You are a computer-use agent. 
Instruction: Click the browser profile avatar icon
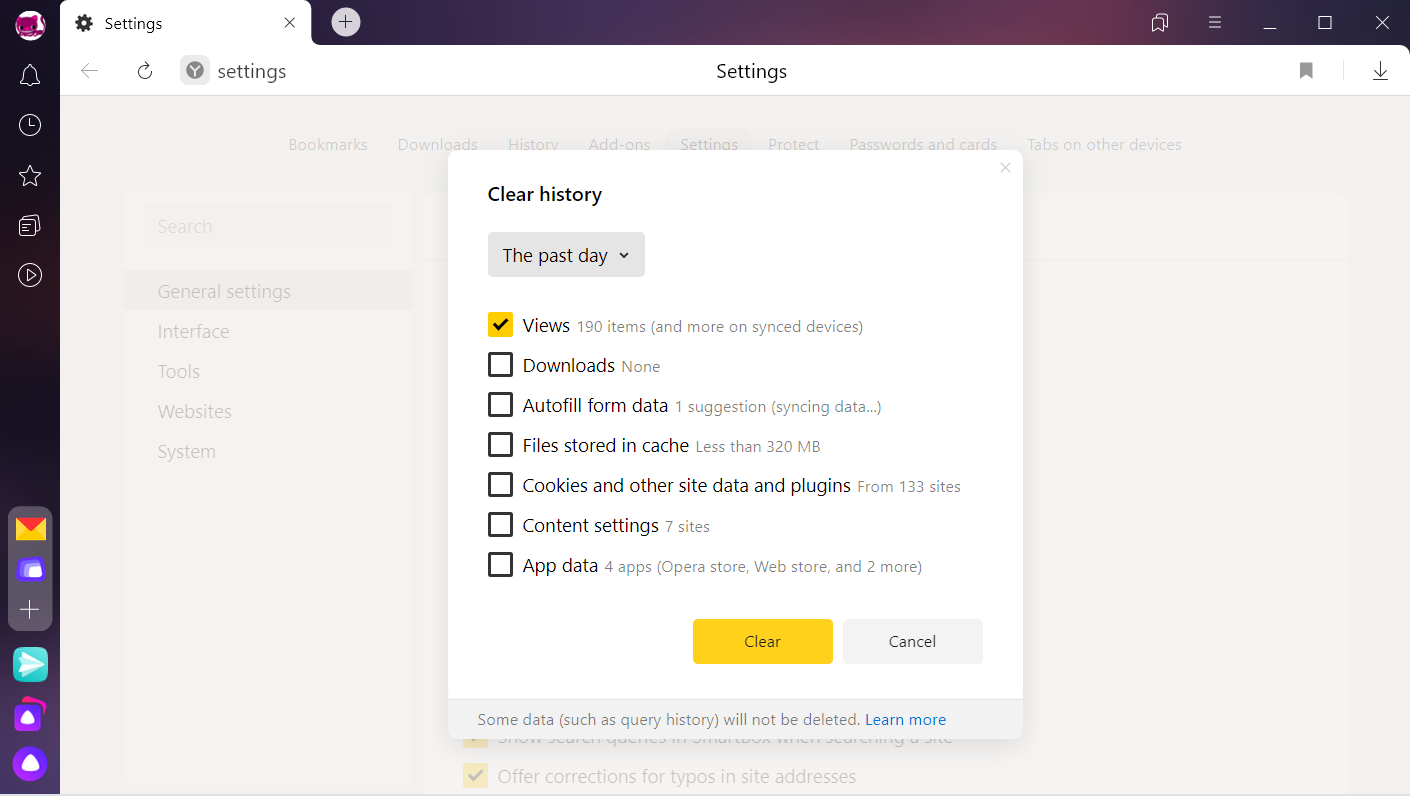[30, 24]
